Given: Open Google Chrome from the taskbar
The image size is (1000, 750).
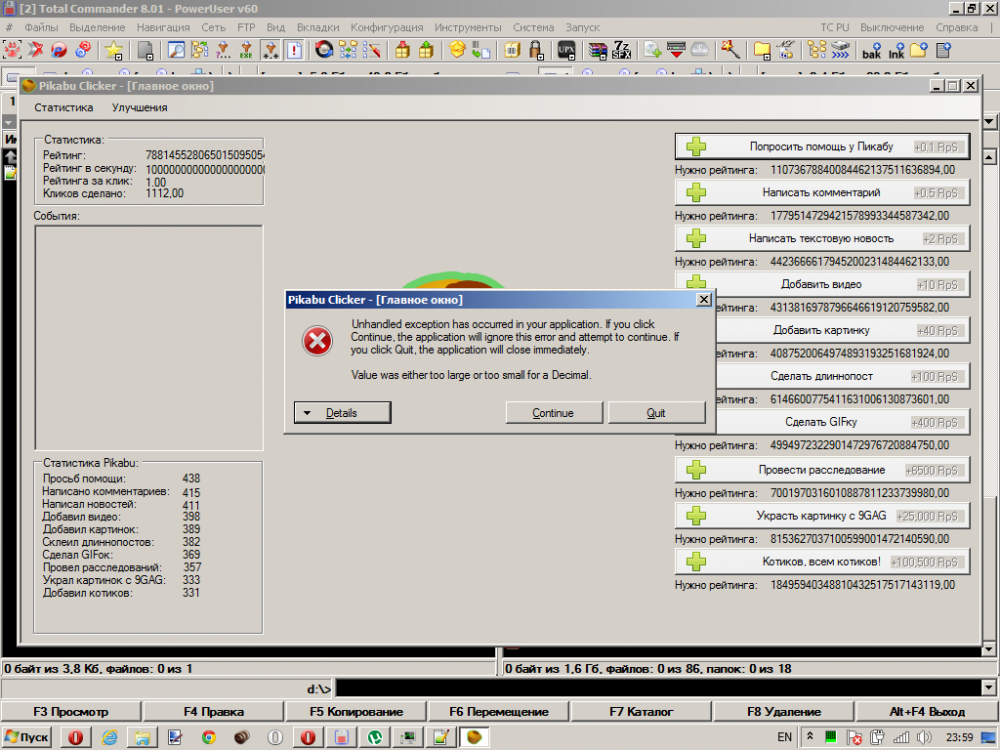Looking at the screenshot, I should tap(209, 737).
